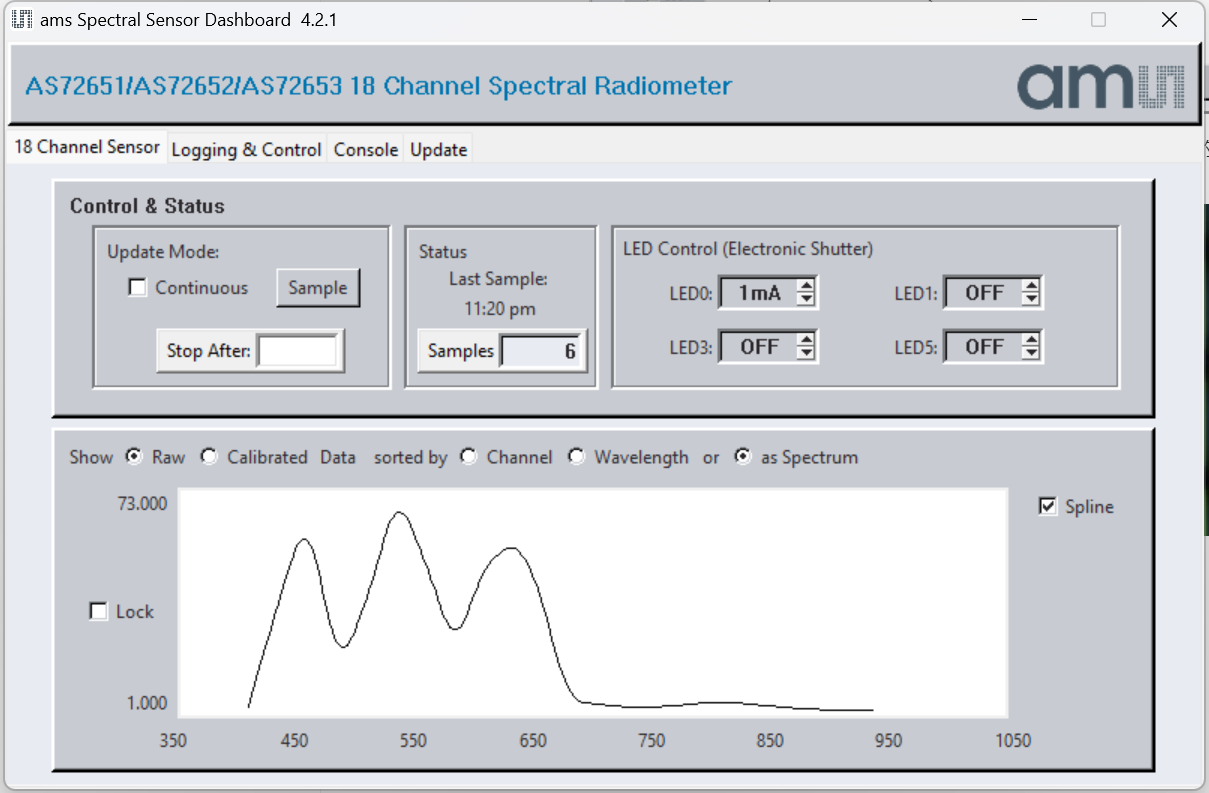Click the 'Last Sample:' status label
The width and height of the screenshot is (1209, 793).
pos(498,279)
